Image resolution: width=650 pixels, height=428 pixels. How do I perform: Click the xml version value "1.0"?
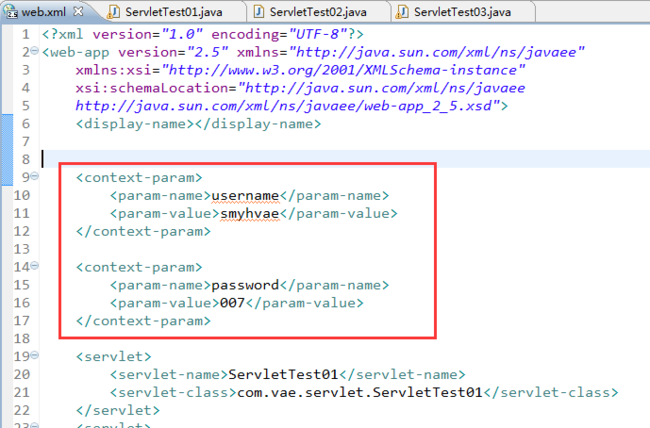pos(182,34)
